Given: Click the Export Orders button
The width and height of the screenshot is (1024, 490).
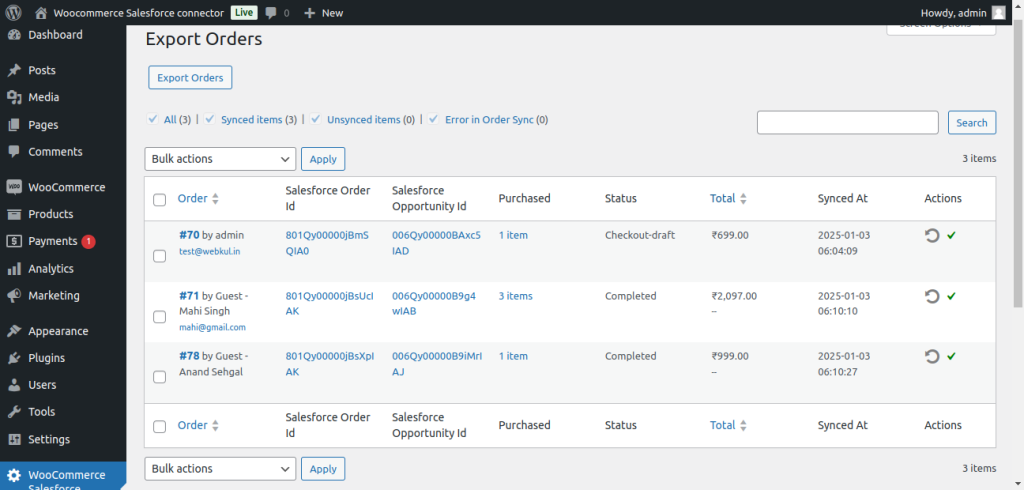Looking at the screenshot, I should click(190, 78).
